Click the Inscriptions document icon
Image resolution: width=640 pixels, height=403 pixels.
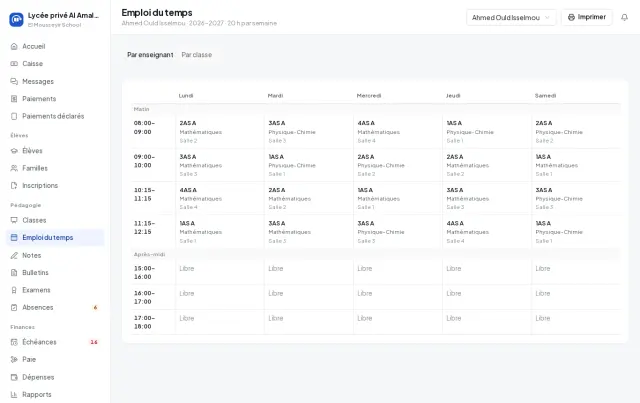(14, 185)
